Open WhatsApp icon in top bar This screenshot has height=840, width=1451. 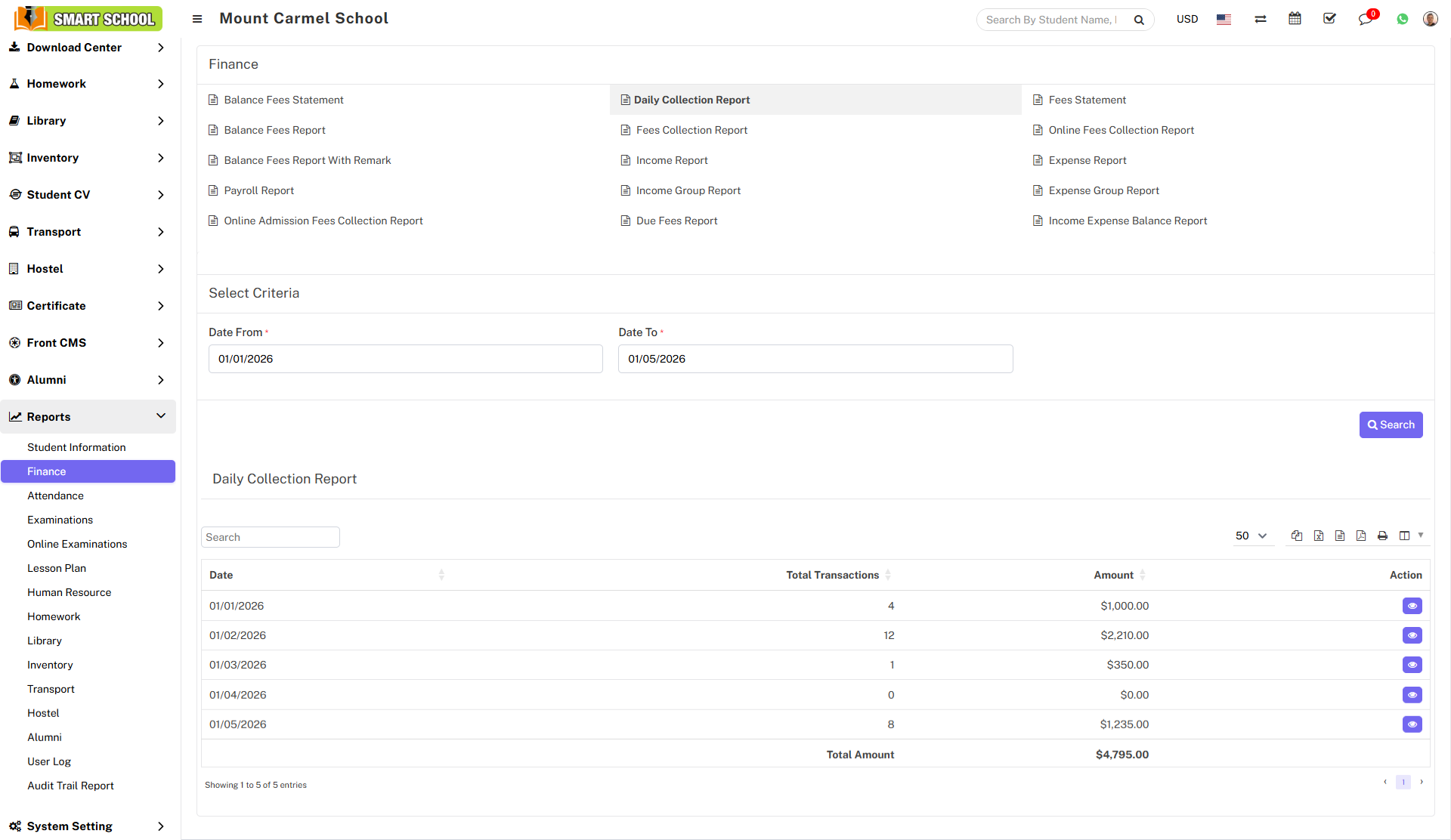click(x=1402, y=19)
